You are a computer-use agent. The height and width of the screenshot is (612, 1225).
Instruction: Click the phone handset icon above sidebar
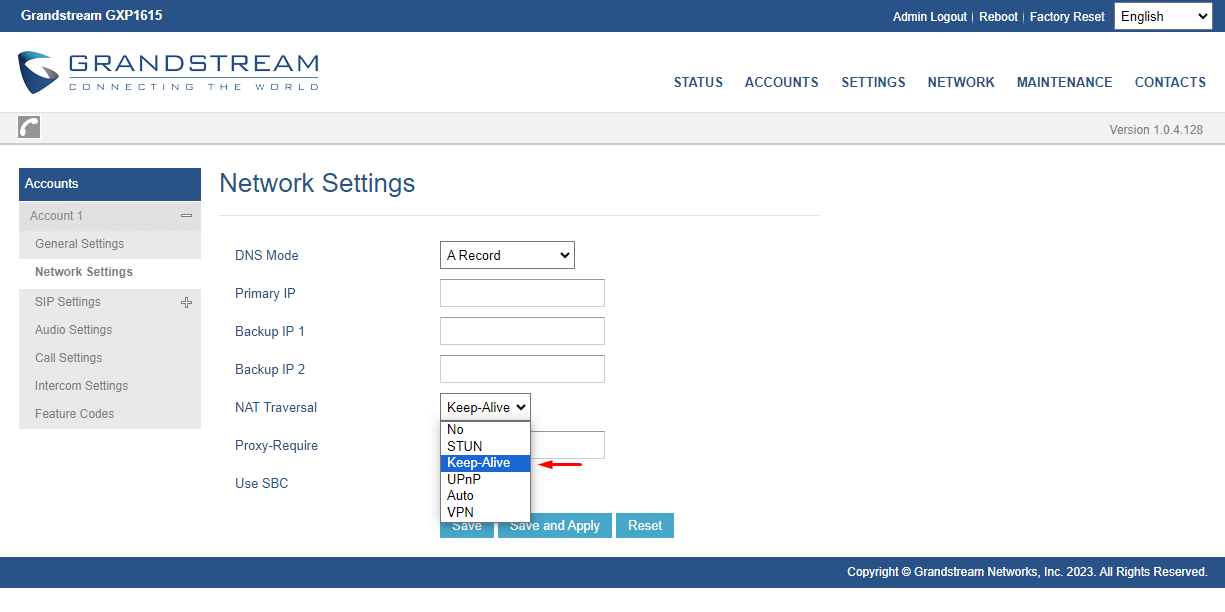click(28, 127)
